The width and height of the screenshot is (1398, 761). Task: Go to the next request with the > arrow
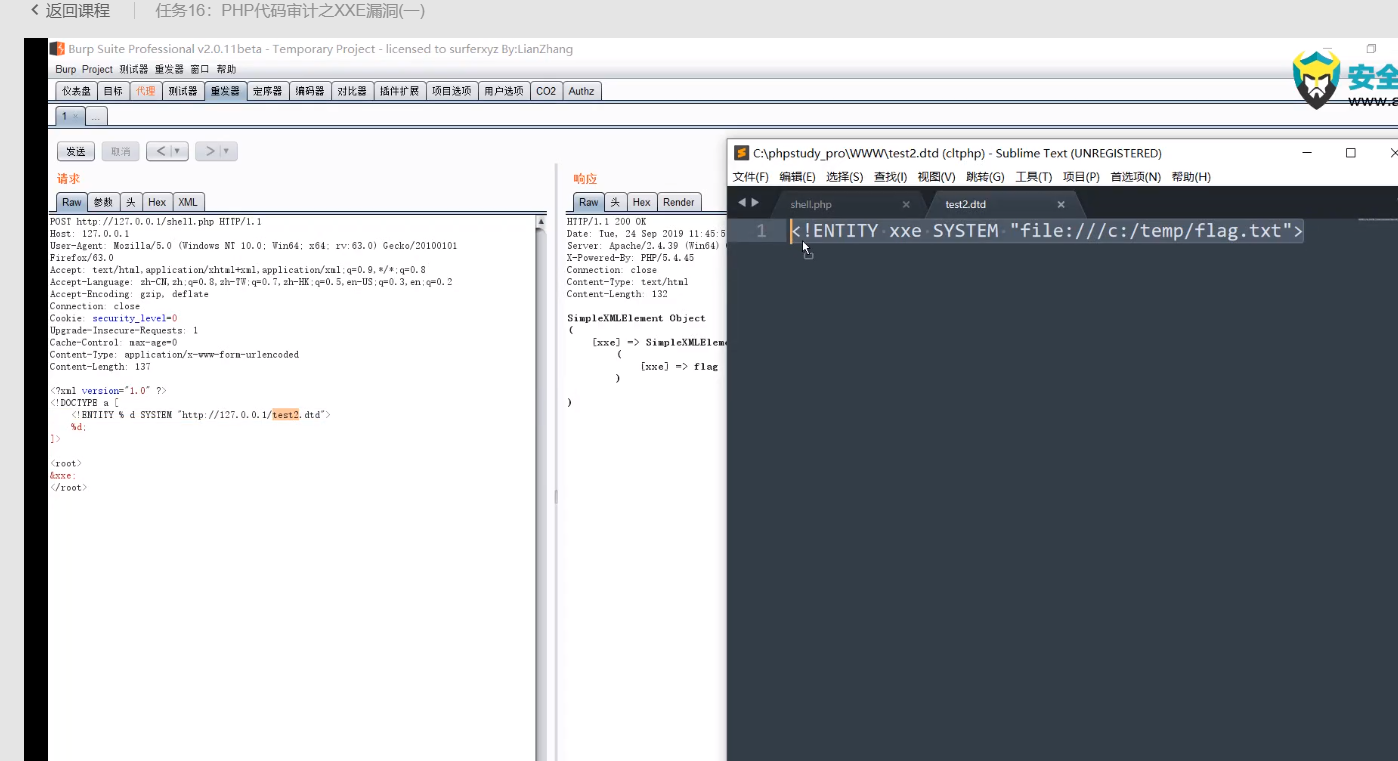coord(209,152)
